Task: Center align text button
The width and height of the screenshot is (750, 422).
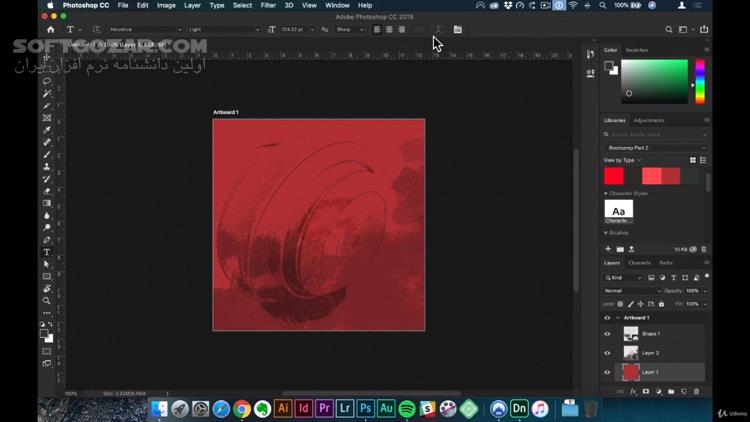Action: 389,29
